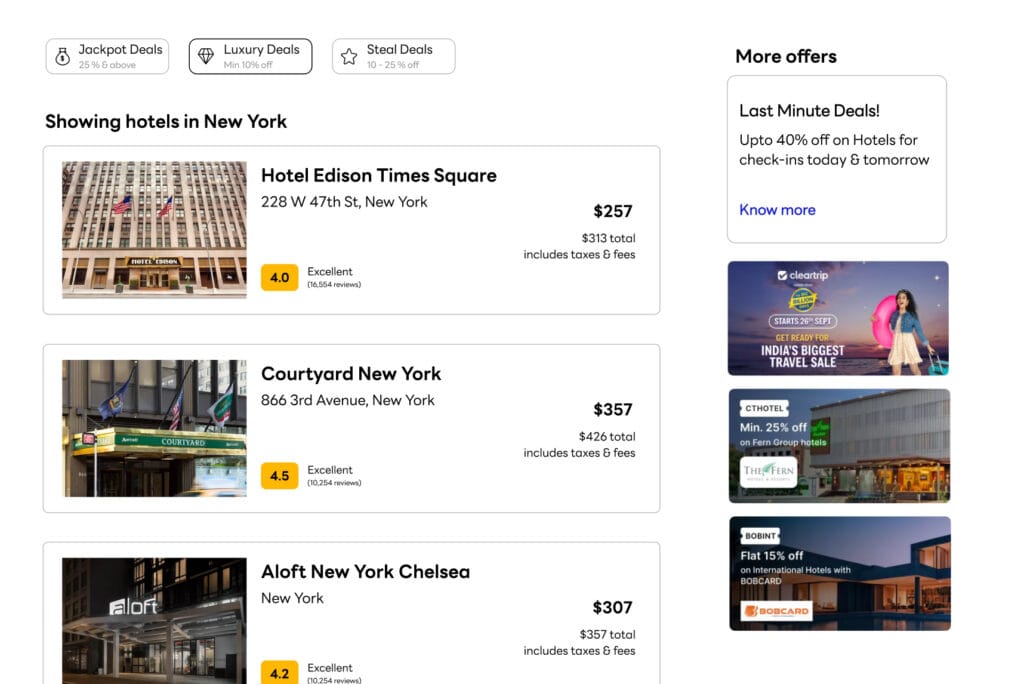Select the Aloft New York Chelsea title
The image size is (1024, 684).
pyautogui.click(x=365, y=572)
